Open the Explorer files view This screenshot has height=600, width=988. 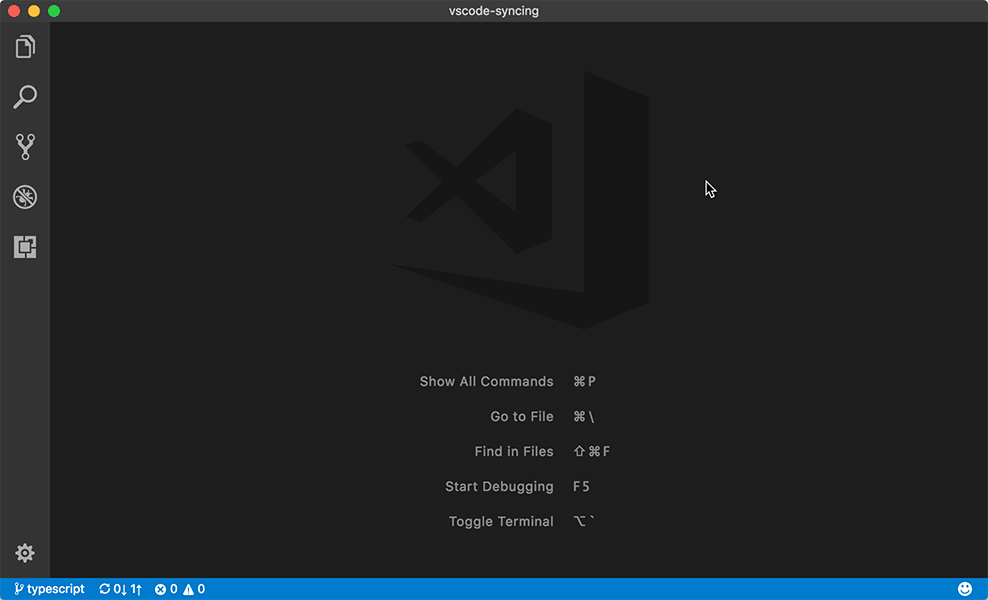[25, 47]
